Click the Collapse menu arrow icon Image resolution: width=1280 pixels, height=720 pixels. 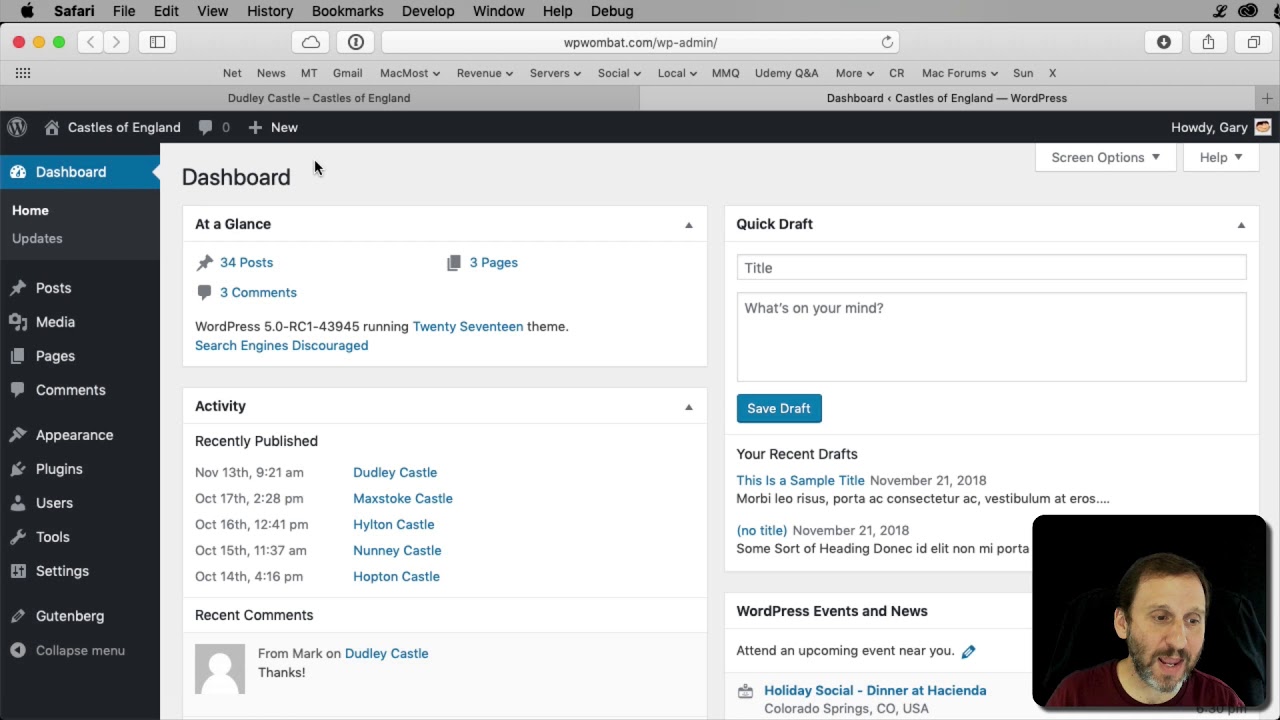point(18,650)
